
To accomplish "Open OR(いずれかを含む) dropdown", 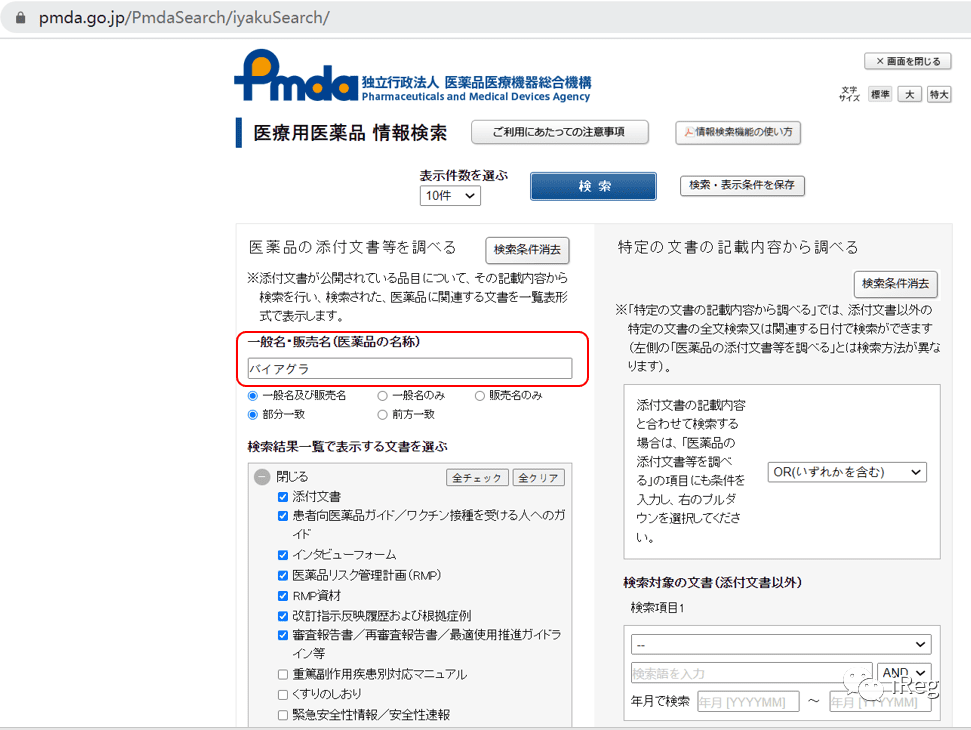I will 847,472.
